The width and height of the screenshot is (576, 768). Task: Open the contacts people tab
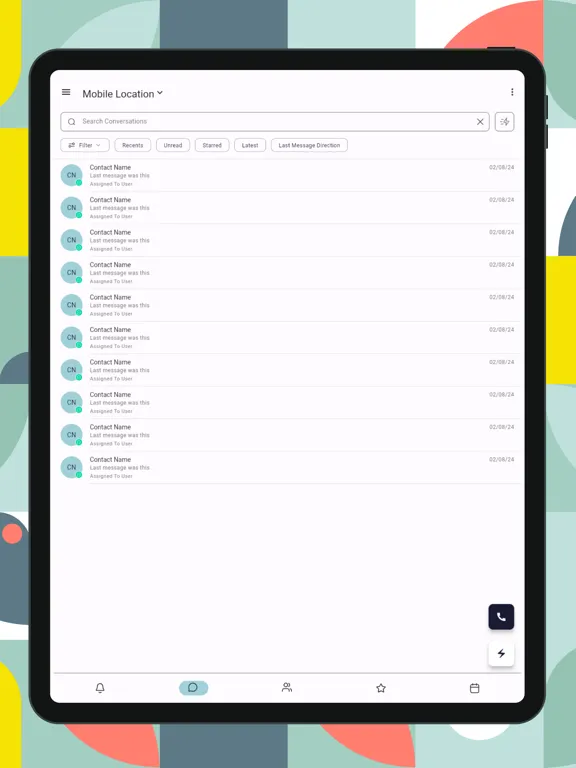coord(287,688)
